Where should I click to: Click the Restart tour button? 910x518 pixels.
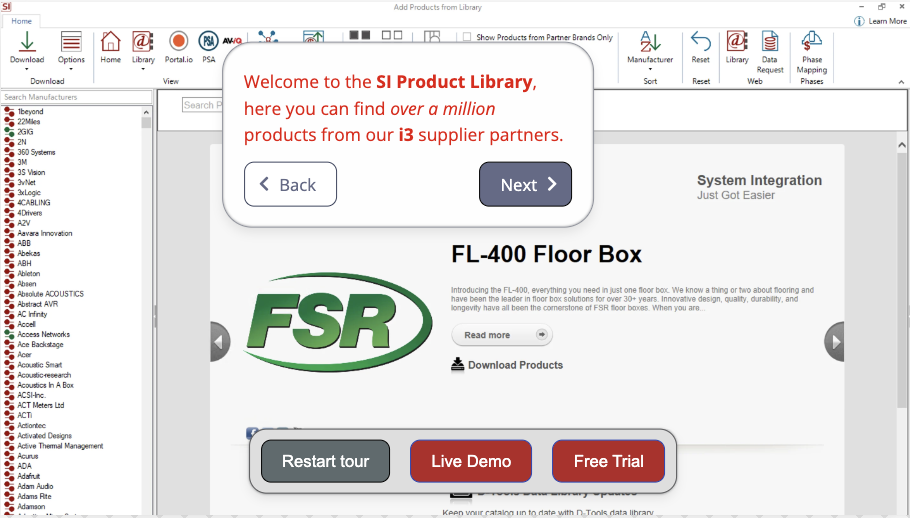pos(326,461)
